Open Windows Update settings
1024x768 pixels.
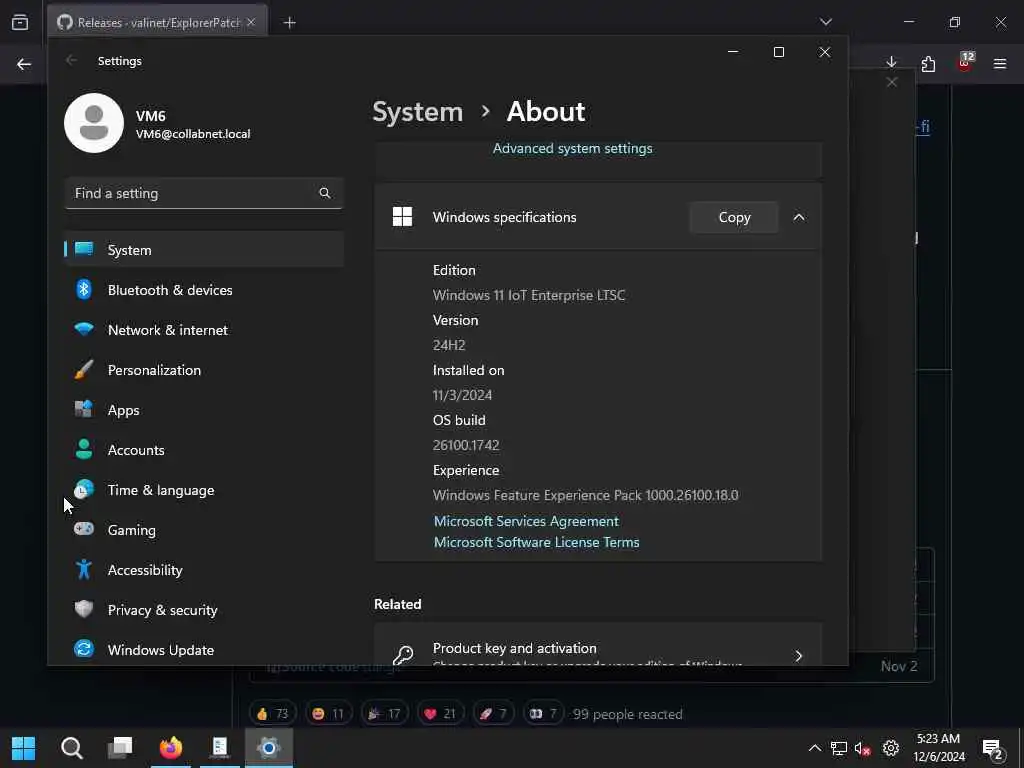point(204,650)
